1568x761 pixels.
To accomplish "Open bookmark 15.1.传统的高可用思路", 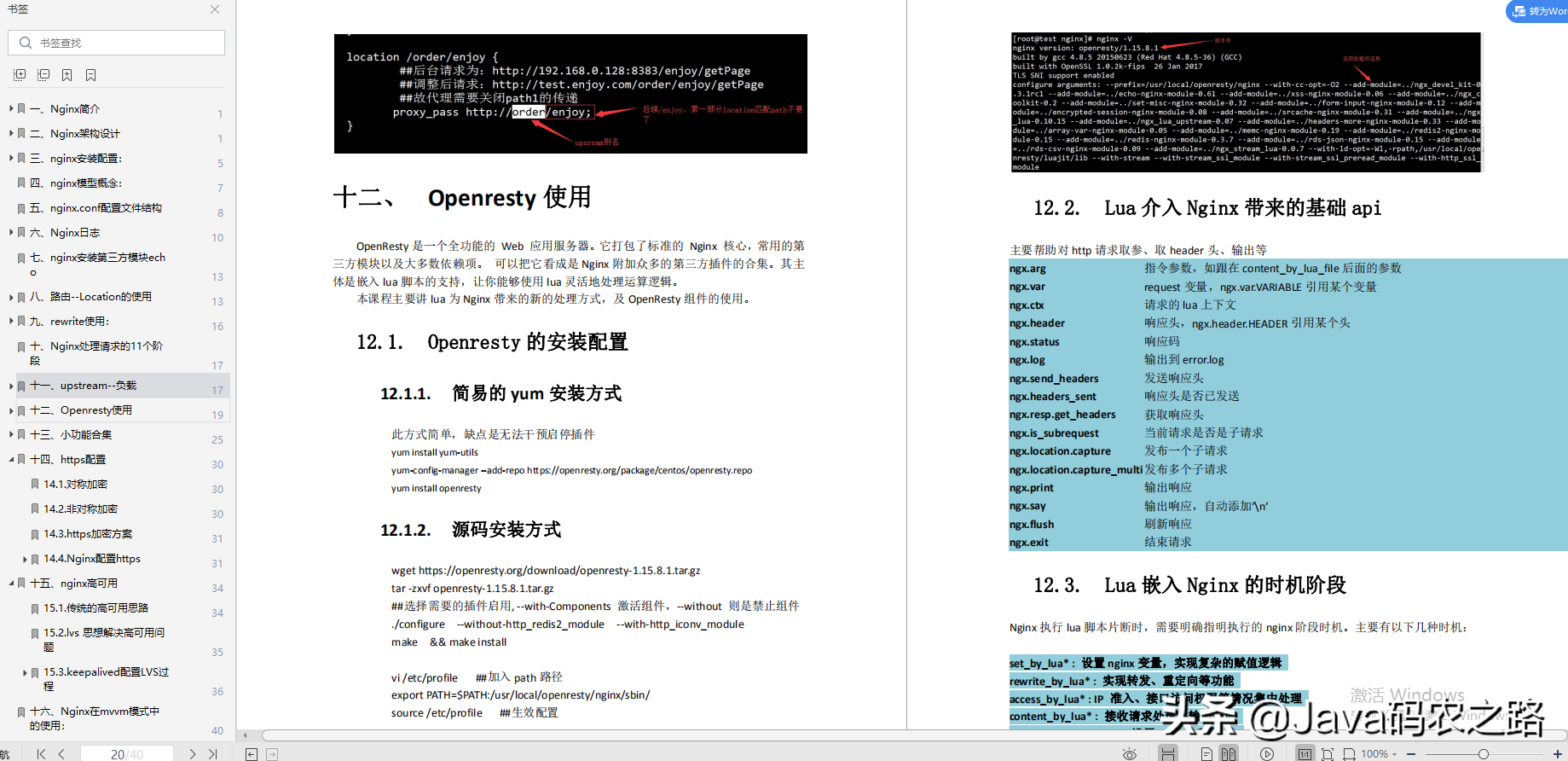I will pyautogui.click(x=95, y=607).
